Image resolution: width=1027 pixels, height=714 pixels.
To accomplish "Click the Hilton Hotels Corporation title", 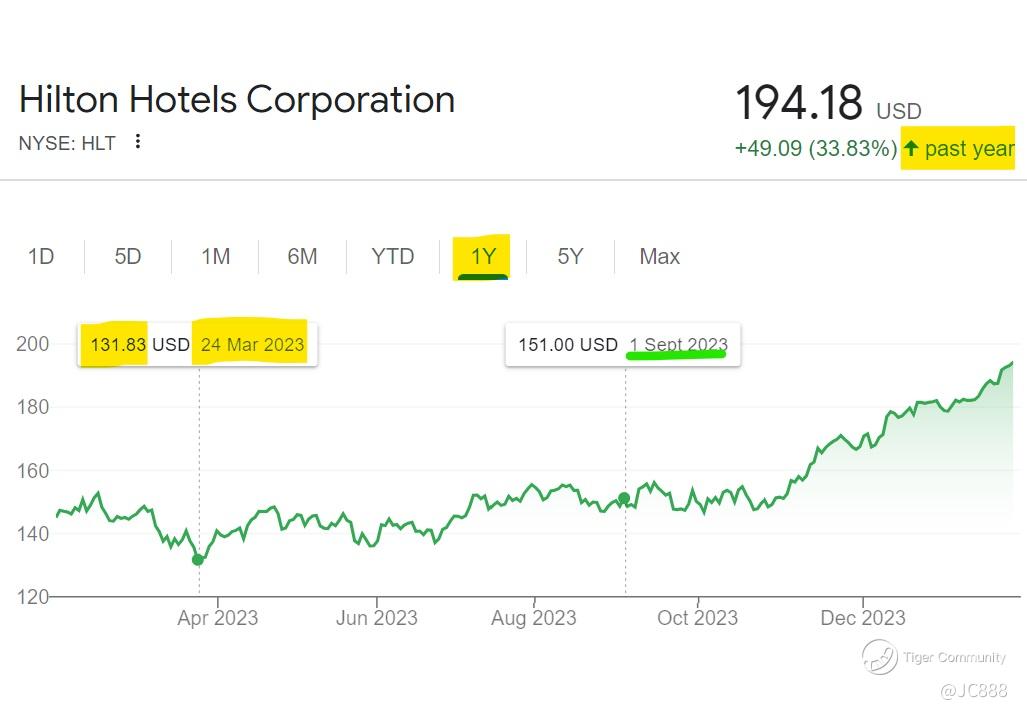I will pos(237,100).
